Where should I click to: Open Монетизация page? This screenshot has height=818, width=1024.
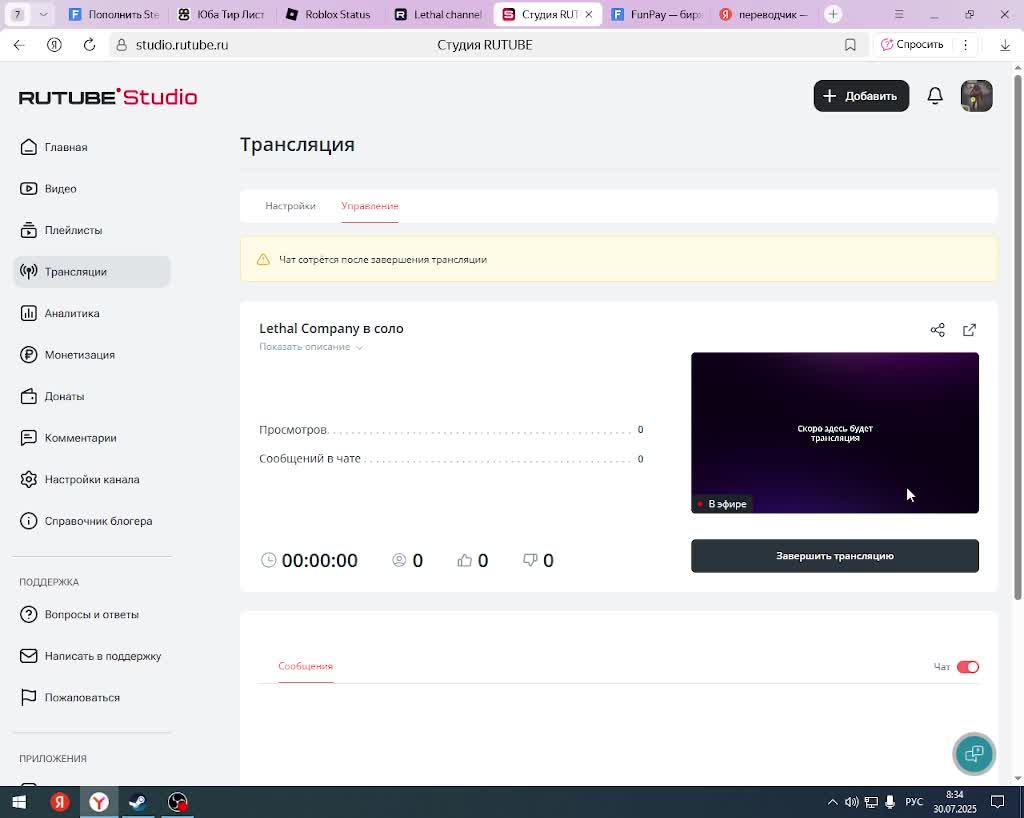pos(67,355)
